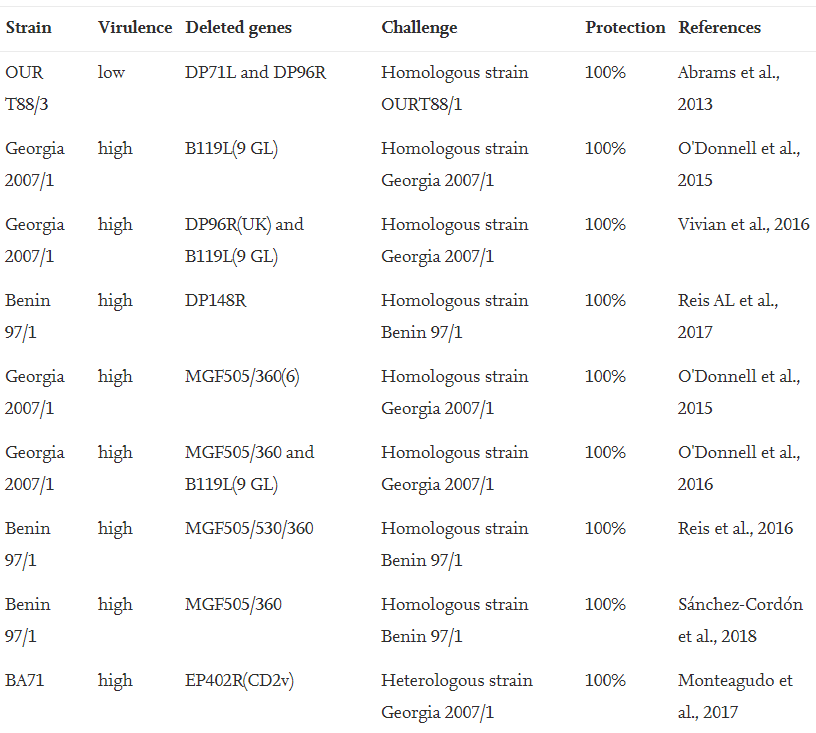Open the Vivian et al., 2016 reference
The width and height of the screenshot is (816, 733).
tap(743, 224)
